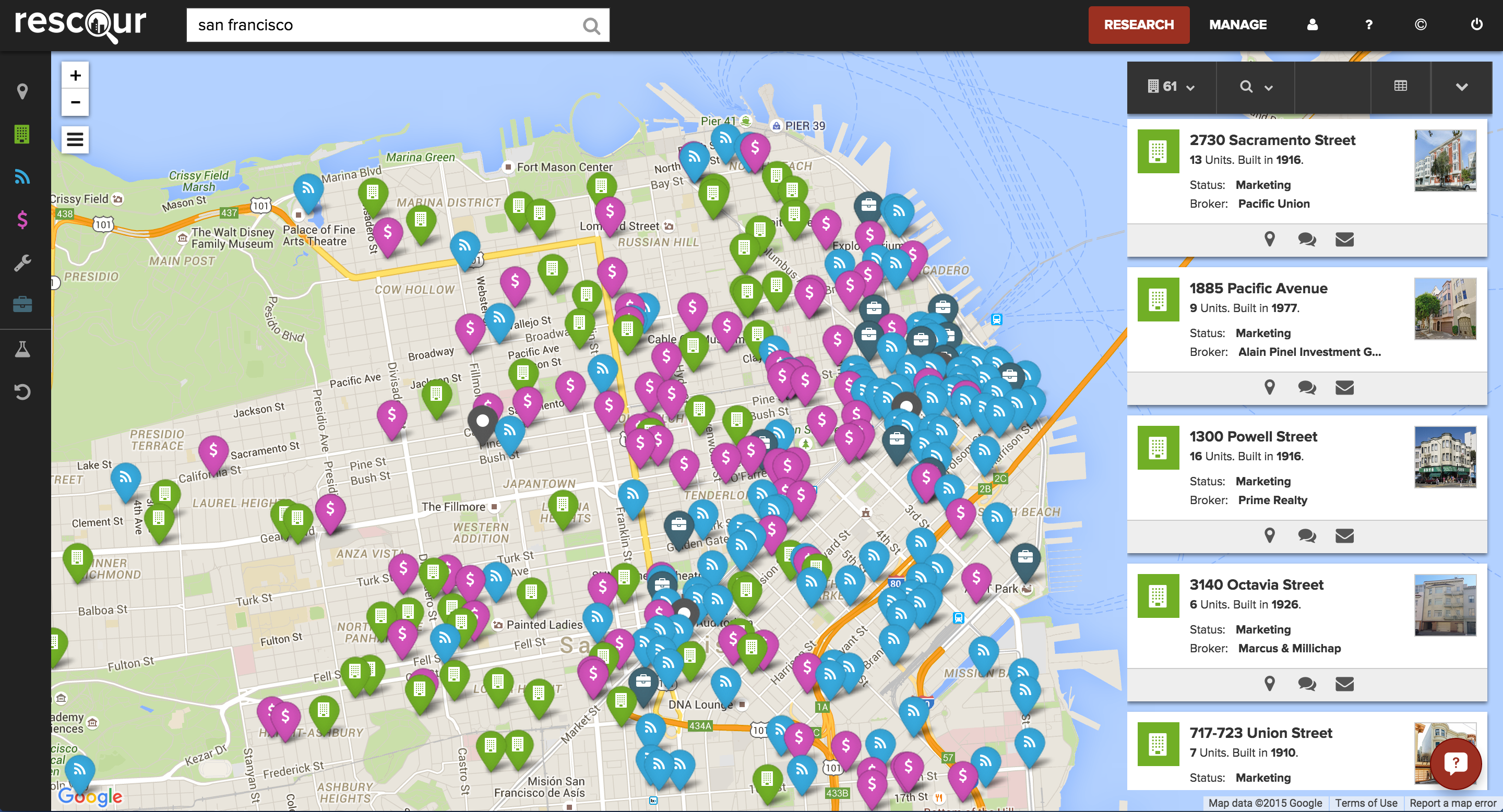
Task: Click the undo reset icon in sidebar
Action: (22, 391)
